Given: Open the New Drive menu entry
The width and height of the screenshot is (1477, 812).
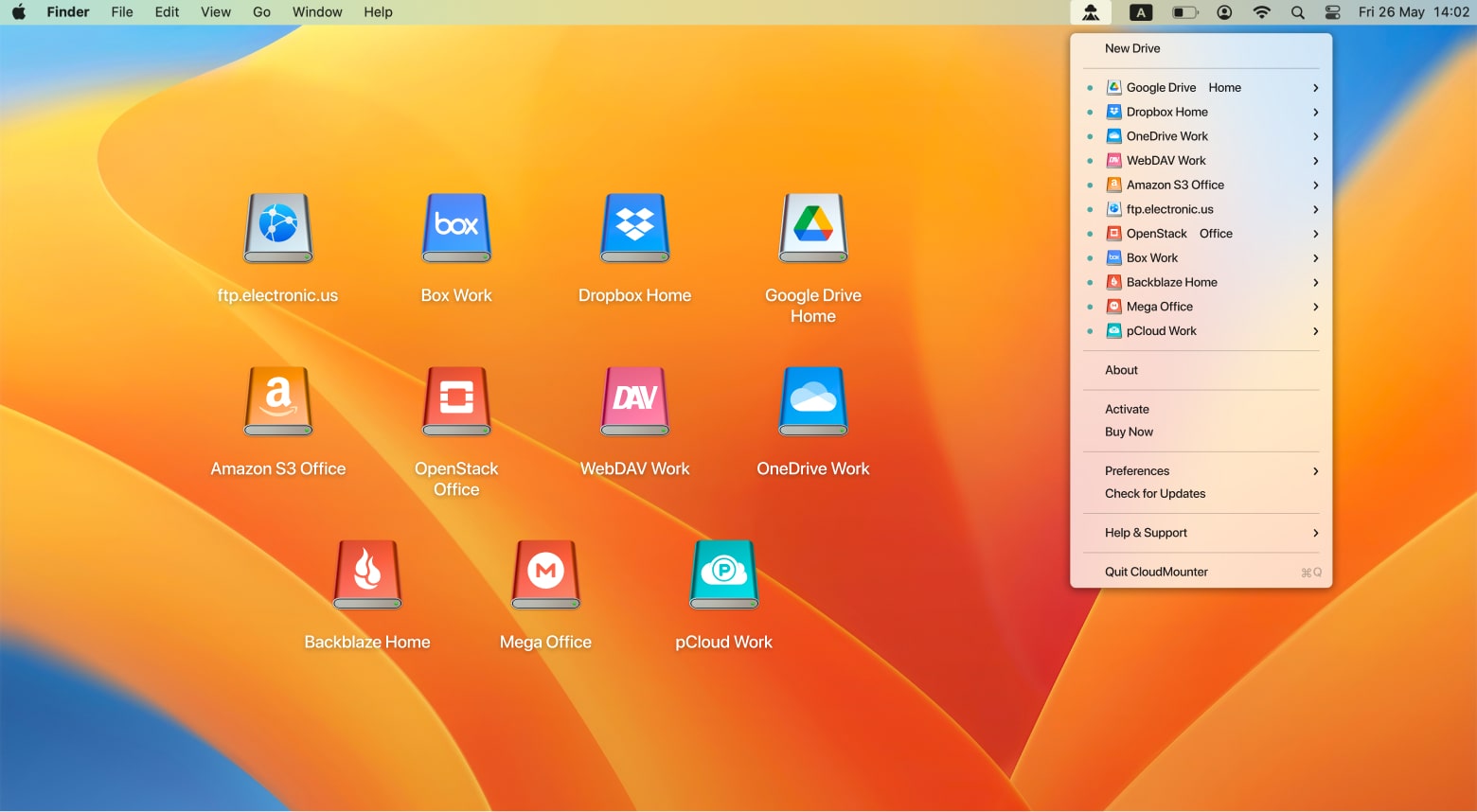Looking at the screenshot, I should click(1132, 48).
